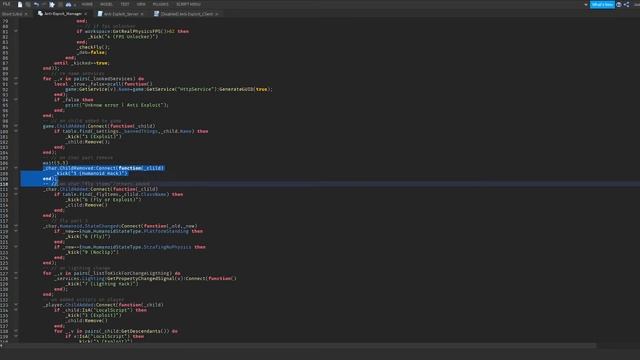This screenshot has width=640, height=360.
Task: Click the _kick("7 (Lighting Hack)") line
Action: [x=102, y=284]
